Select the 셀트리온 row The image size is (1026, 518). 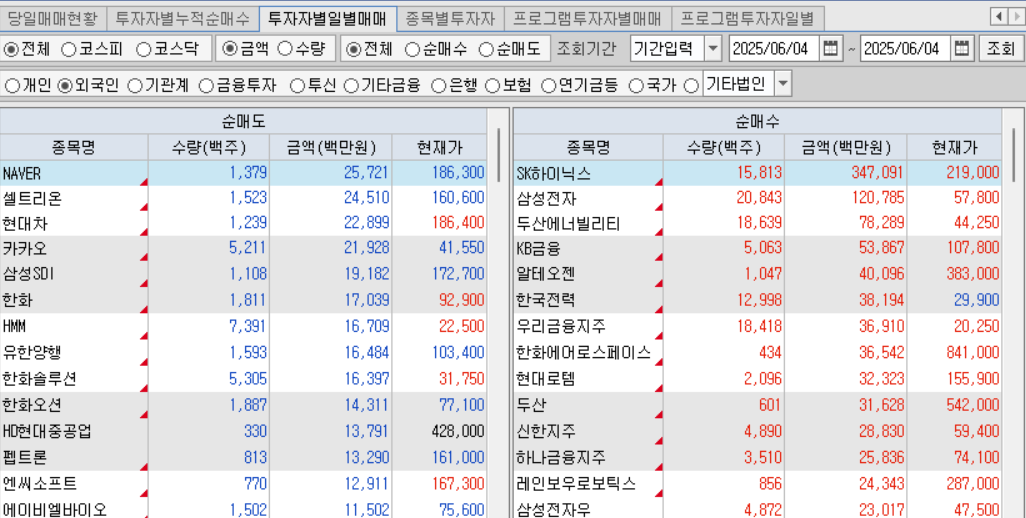coord(243,198)
